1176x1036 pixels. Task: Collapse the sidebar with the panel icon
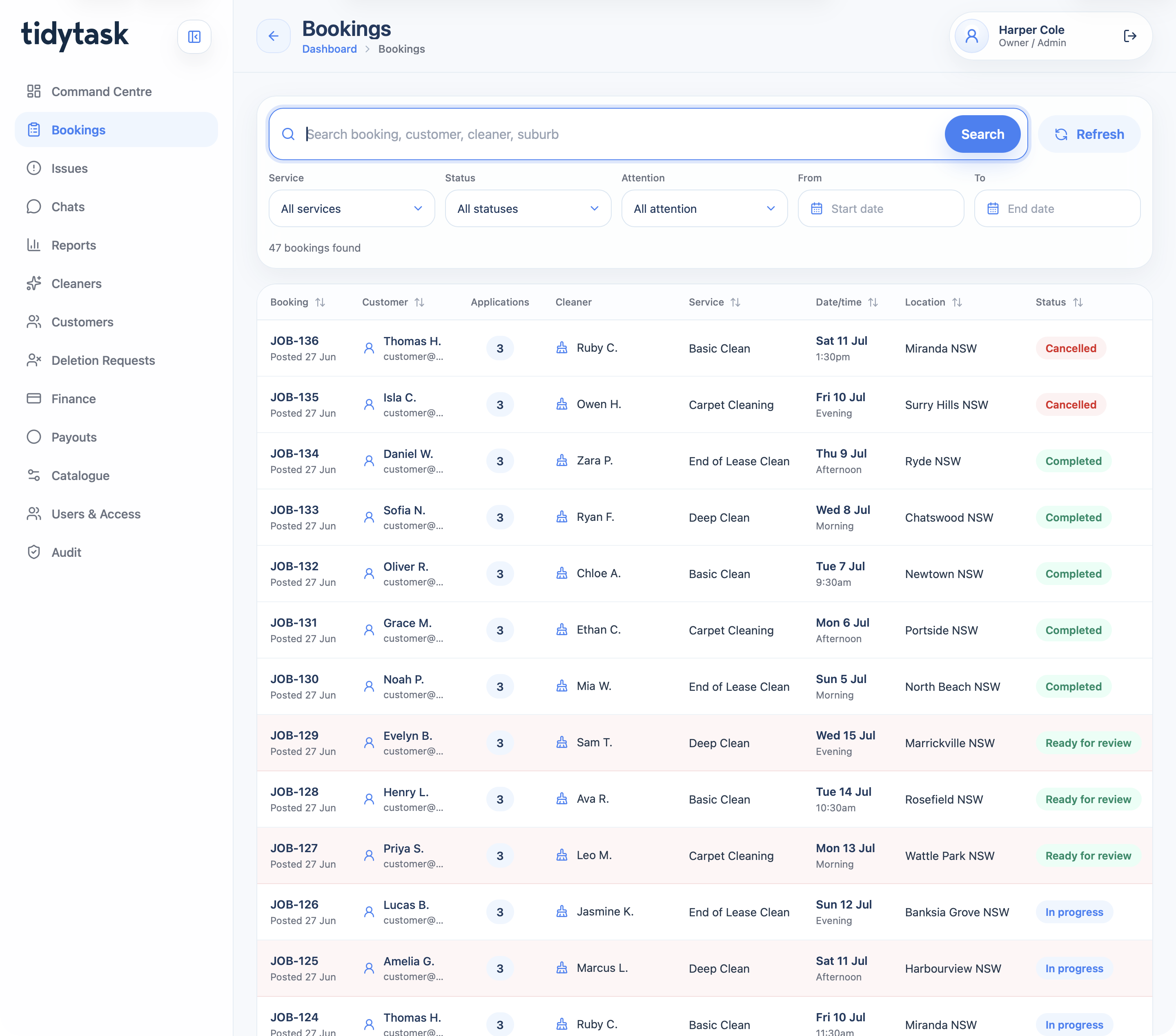tap(194, 37)
